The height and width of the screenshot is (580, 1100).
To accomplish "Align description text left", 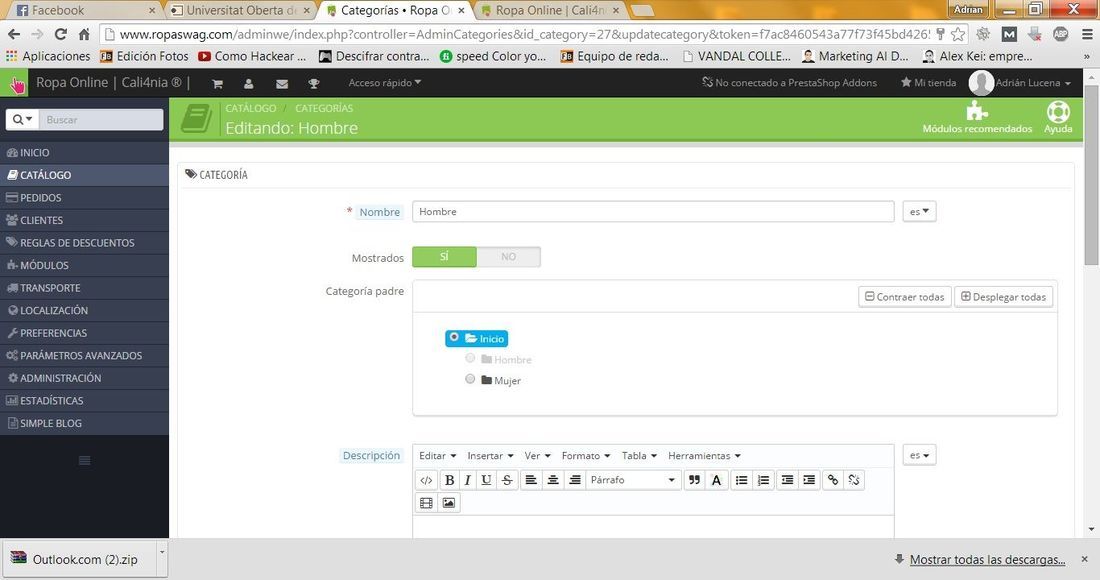I will (x=531, y=480).
